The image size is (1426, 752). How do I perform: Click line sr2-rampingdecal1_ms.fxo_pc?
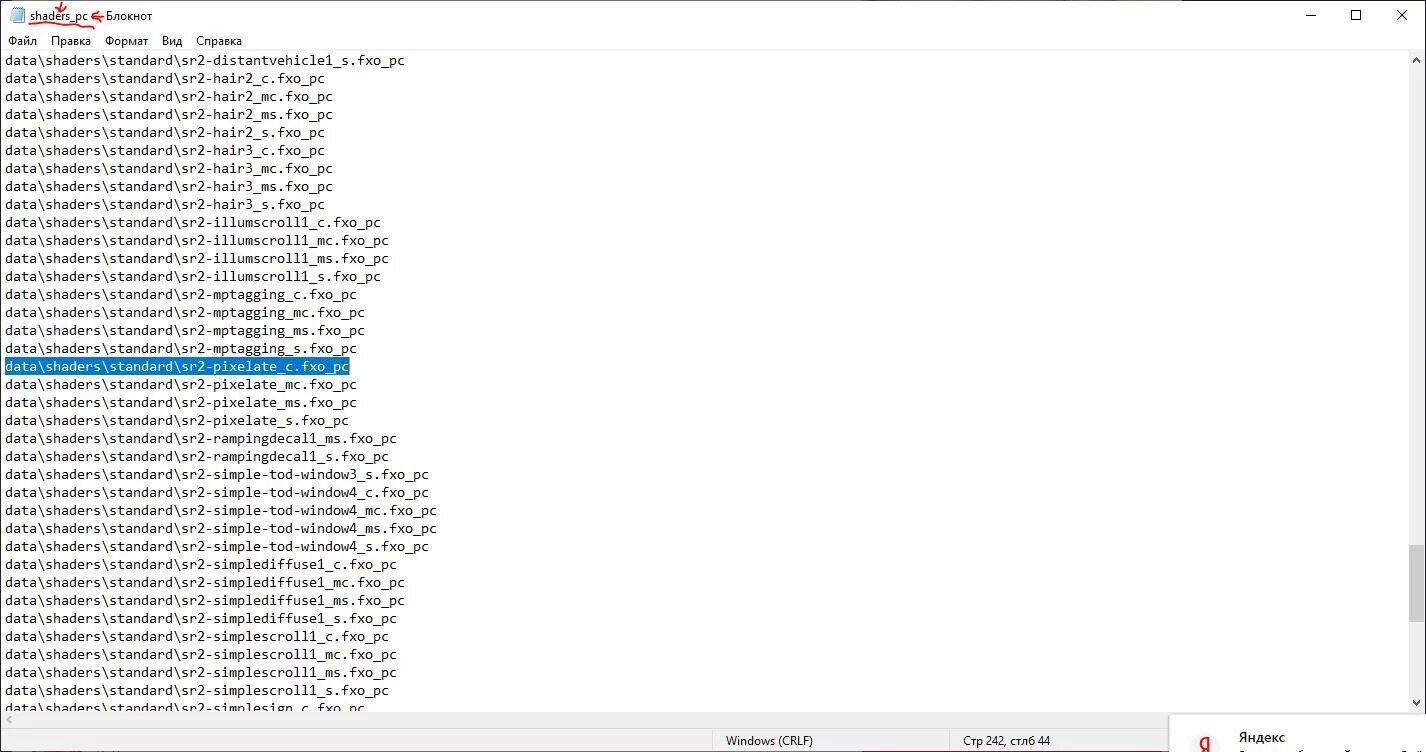pos(201,439)
